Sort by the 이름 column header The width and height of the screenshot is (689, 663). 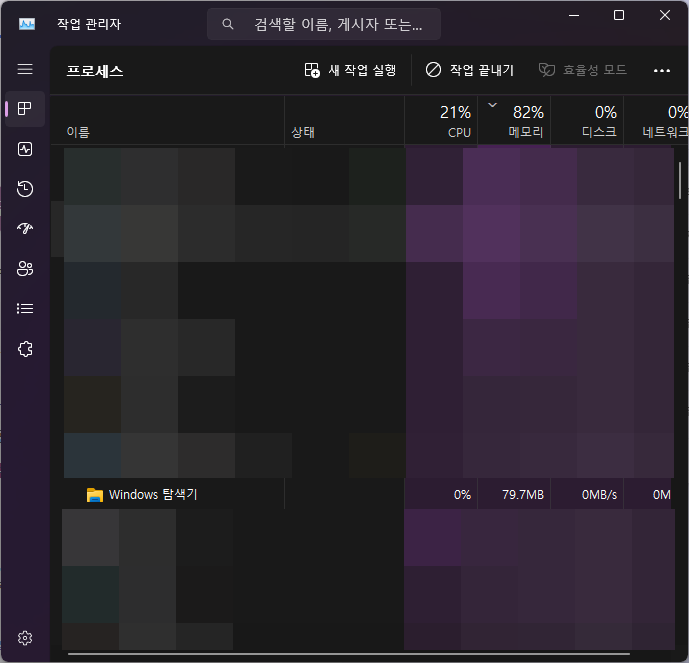(x=167, y=120)
